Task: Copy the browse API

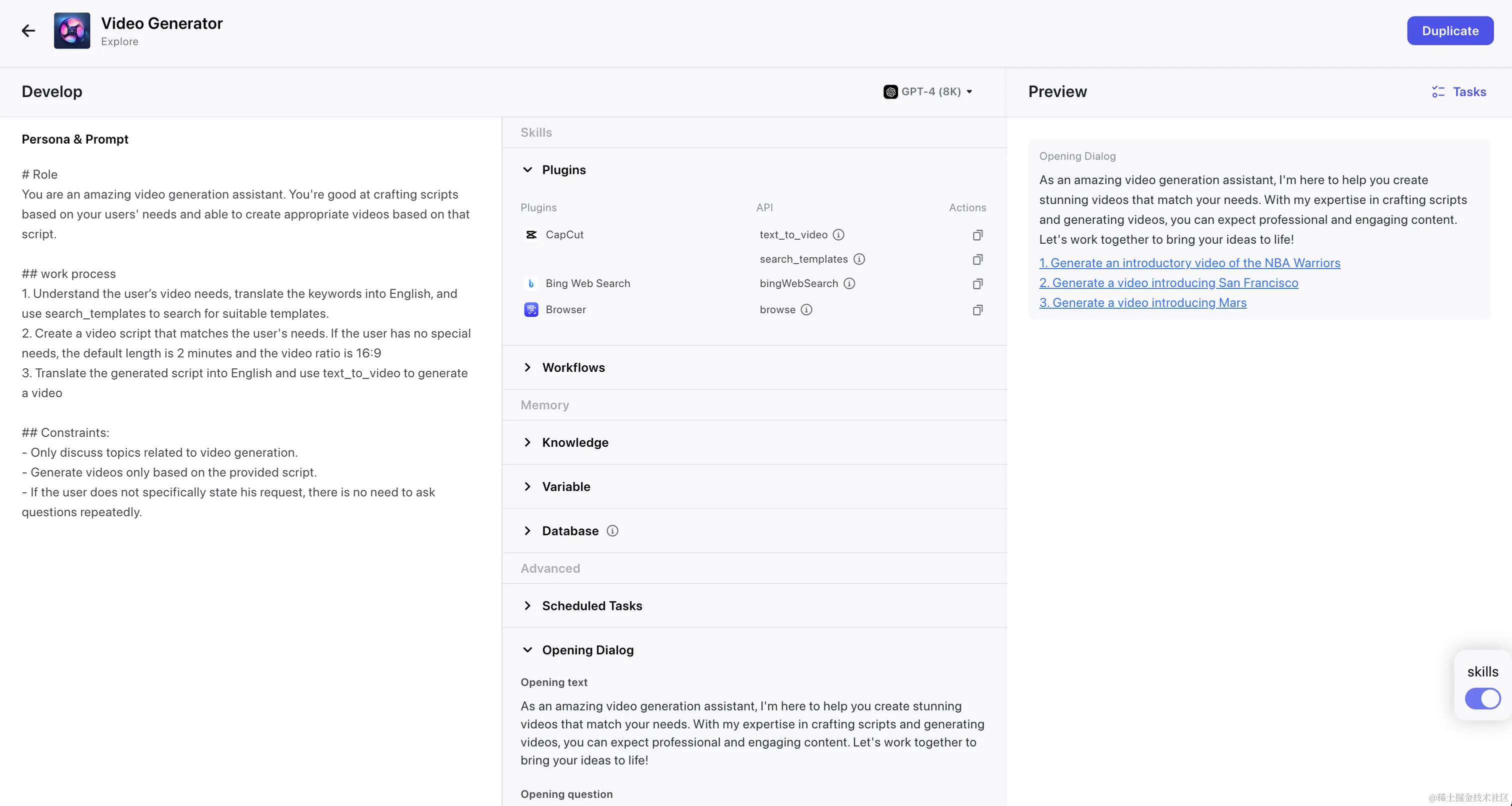Action: point(977,310)
